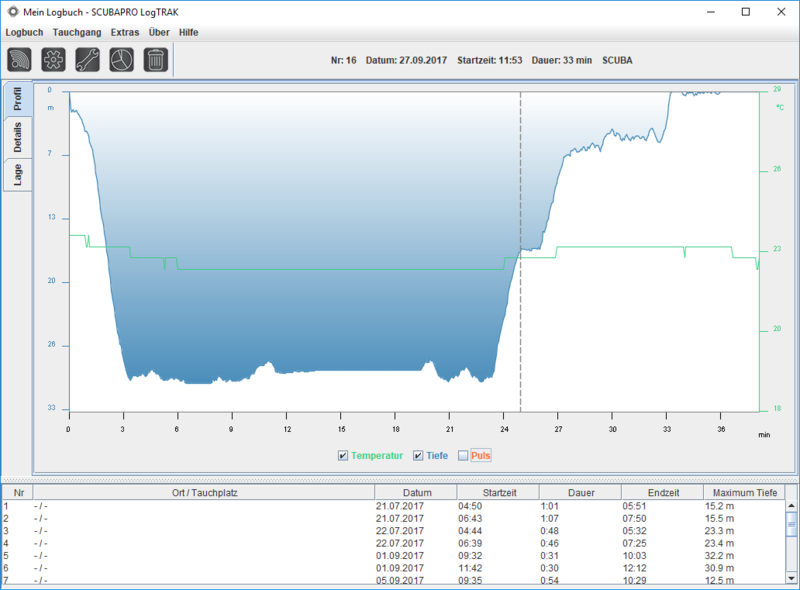Image resolution: width=800 pixels, height=590 pixels.
Task: Open settings via the gear icon
Action: coord(53,60)
